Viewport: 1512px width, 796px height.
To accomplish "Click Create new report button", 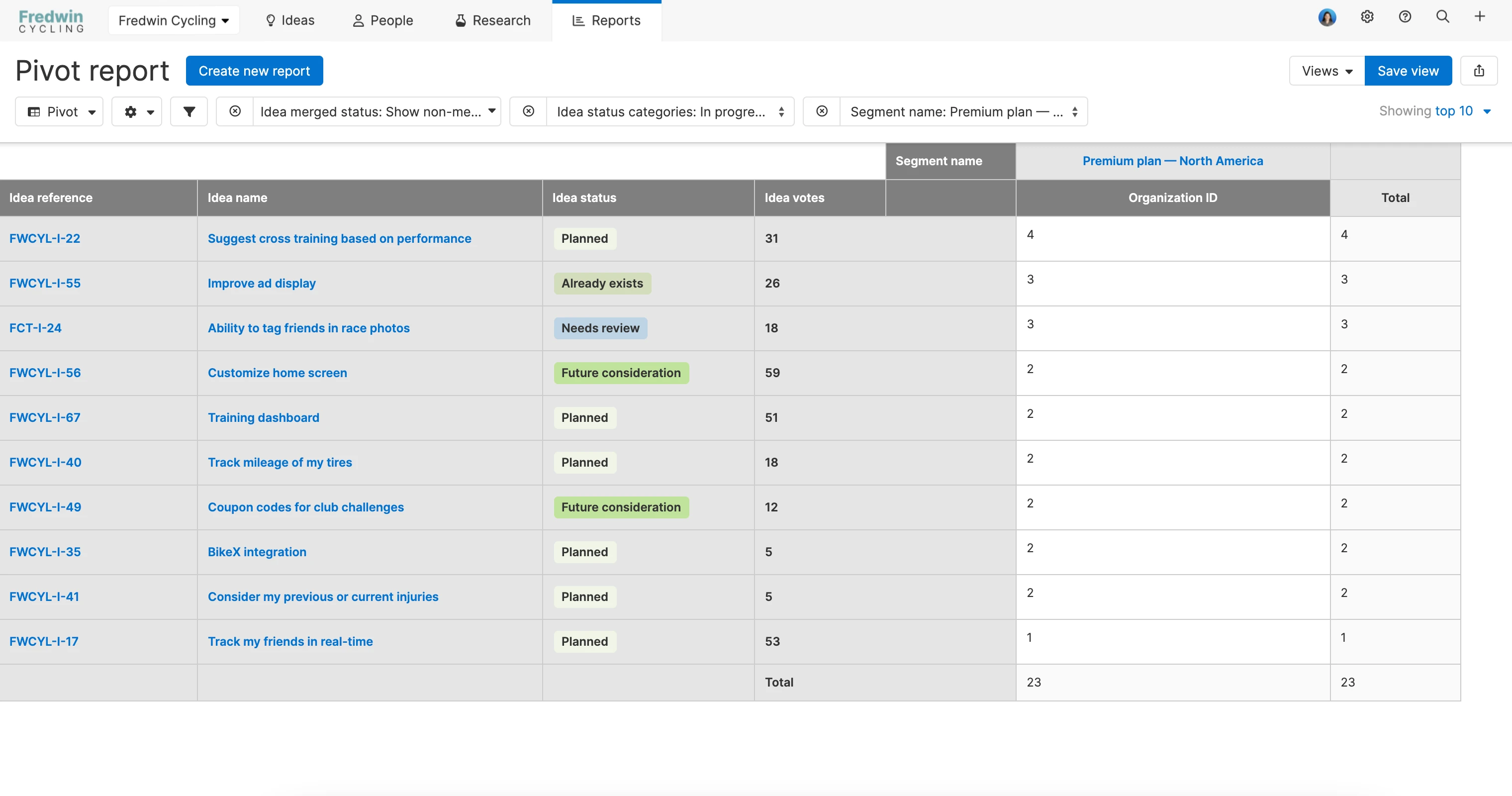I will (254, 71).
